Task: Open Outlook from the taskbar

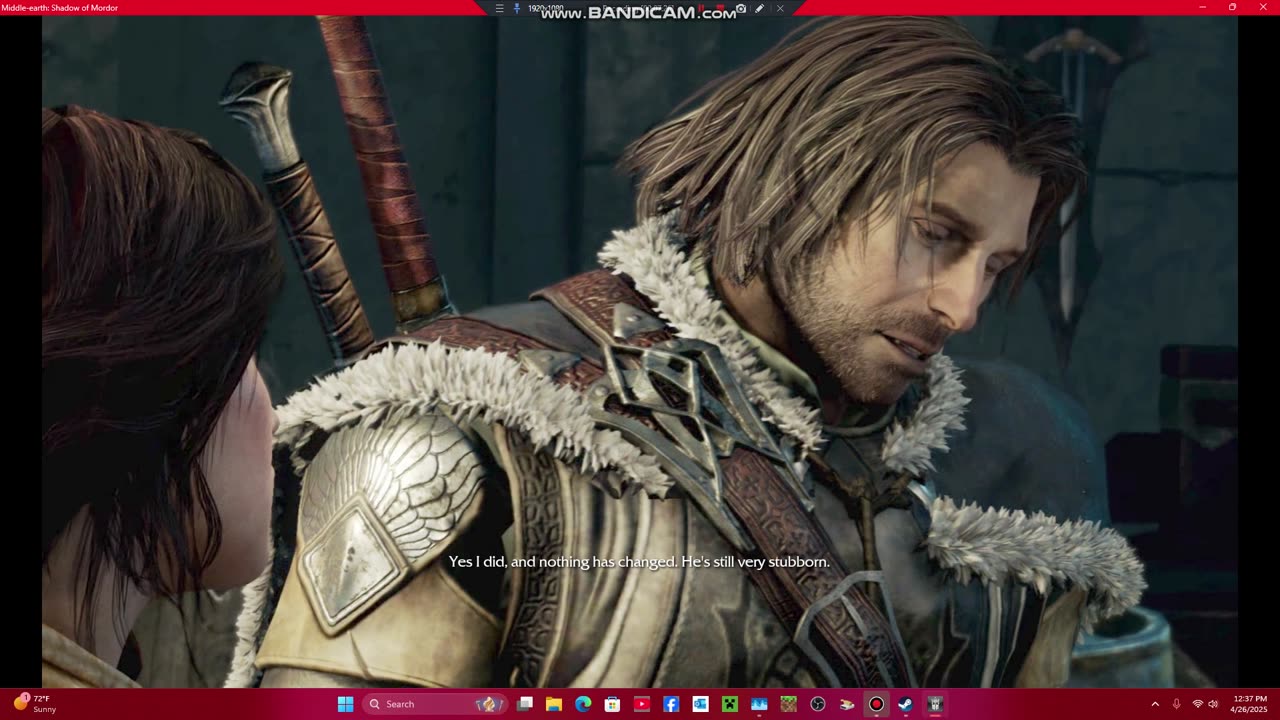Action: point(700,704)
